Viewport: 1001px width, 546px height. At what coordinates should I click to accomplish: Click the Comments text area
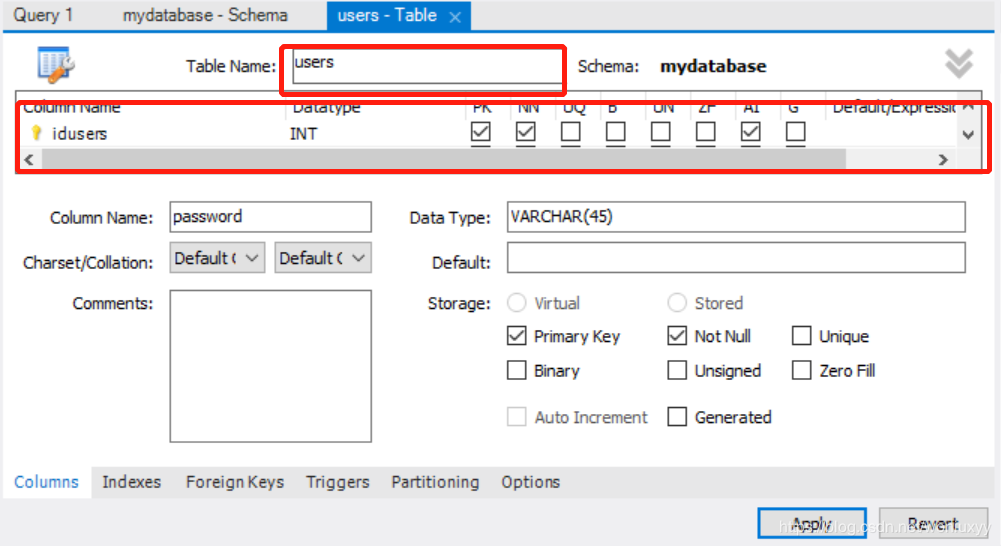[271, 366]
